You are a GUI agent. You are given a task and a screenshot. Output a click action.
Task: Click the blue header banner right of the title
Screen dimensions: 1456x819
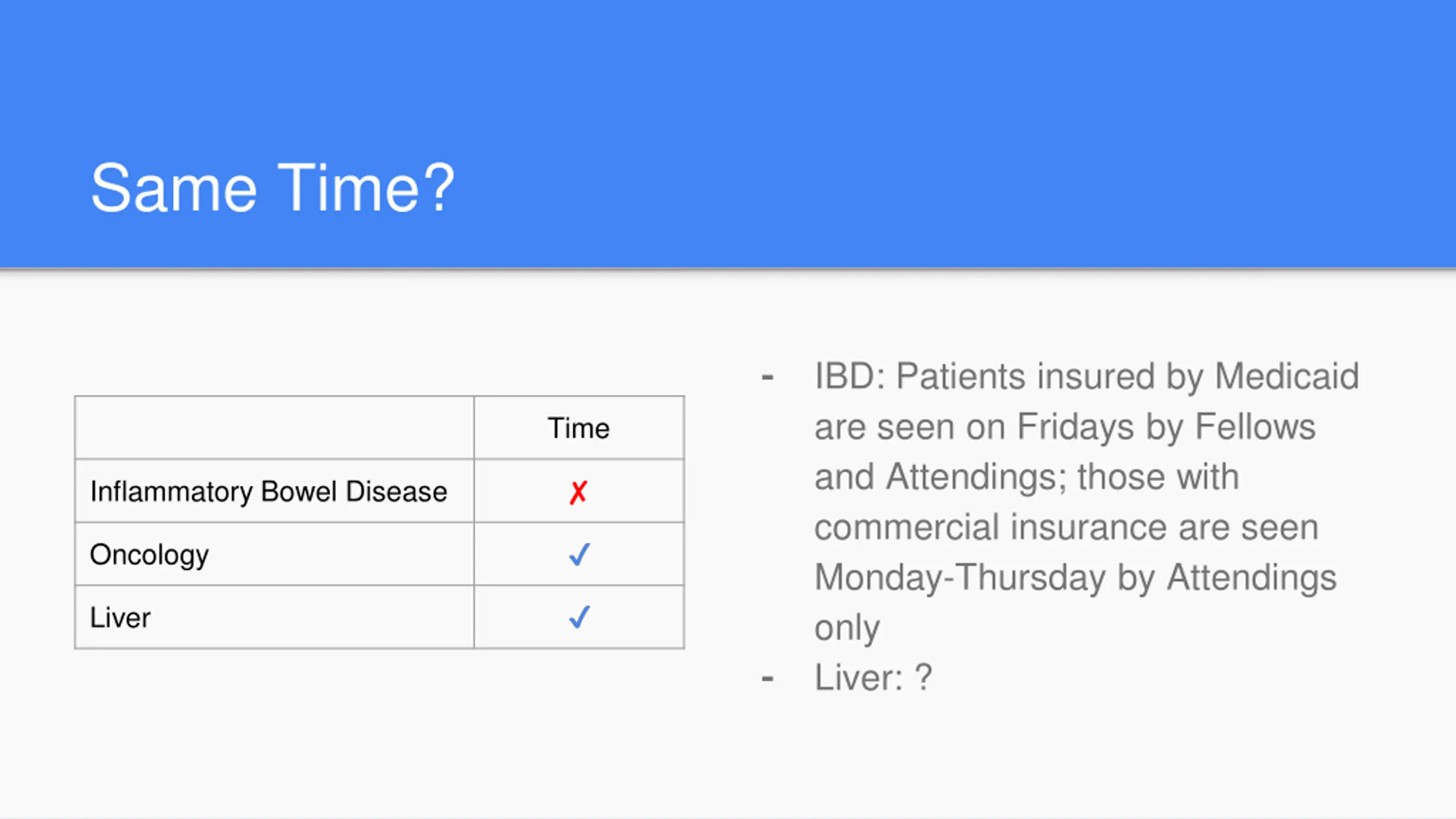[955, 134]
